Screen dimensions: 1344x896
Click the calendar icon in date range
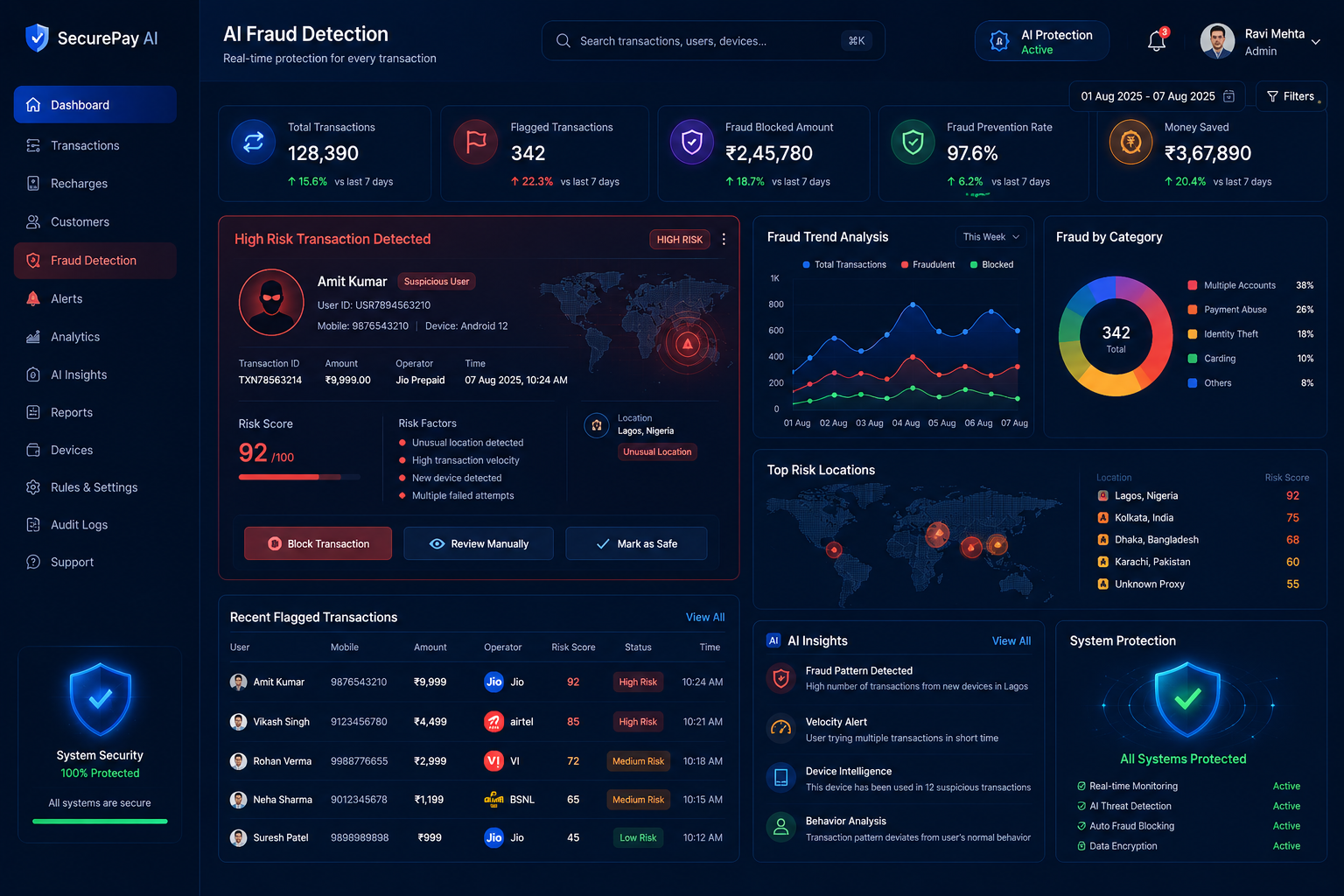click(x=1228, y=96)
